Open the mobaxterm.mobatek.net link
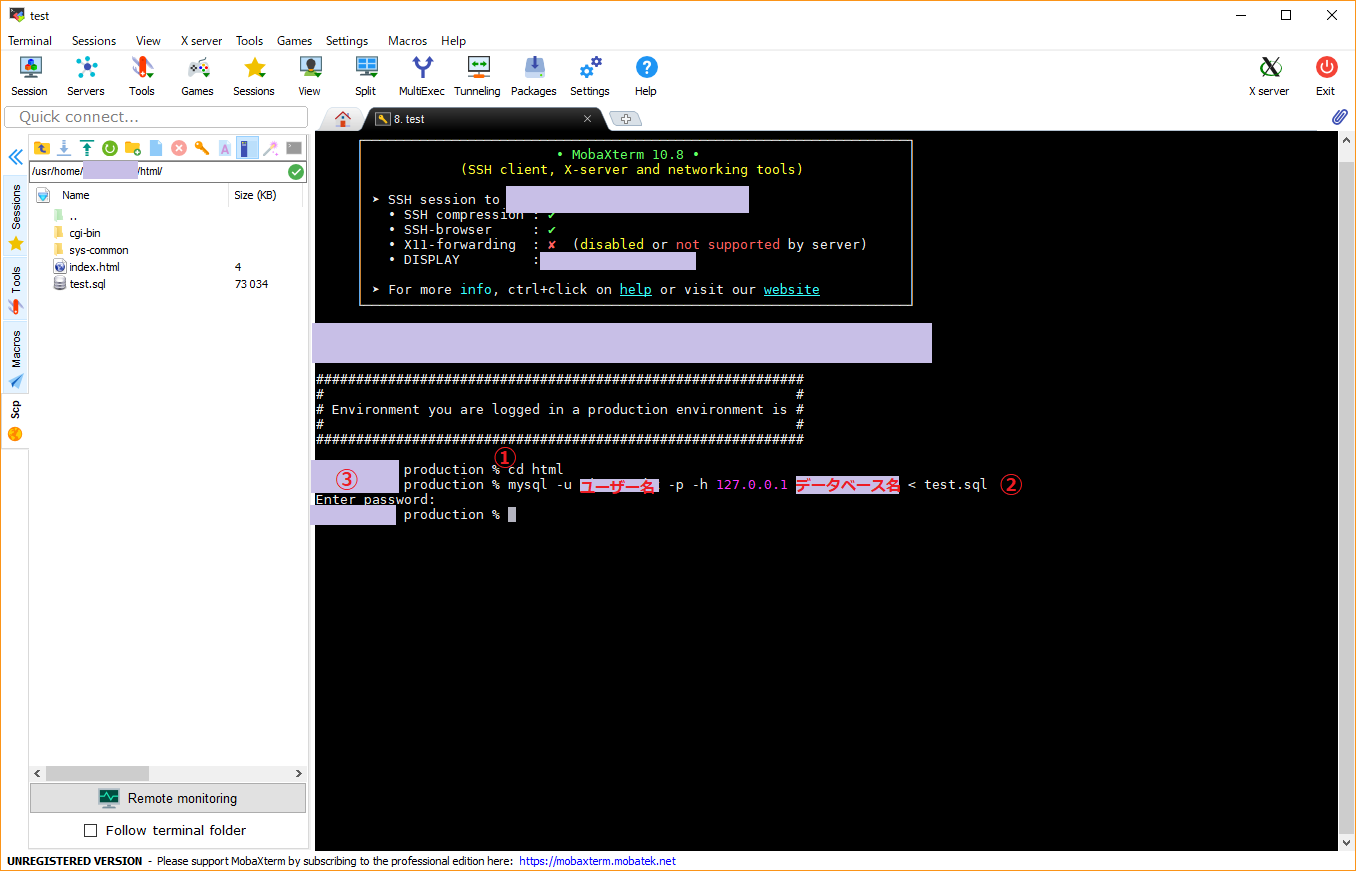The image size is (1356, 871). coord(597,861)
